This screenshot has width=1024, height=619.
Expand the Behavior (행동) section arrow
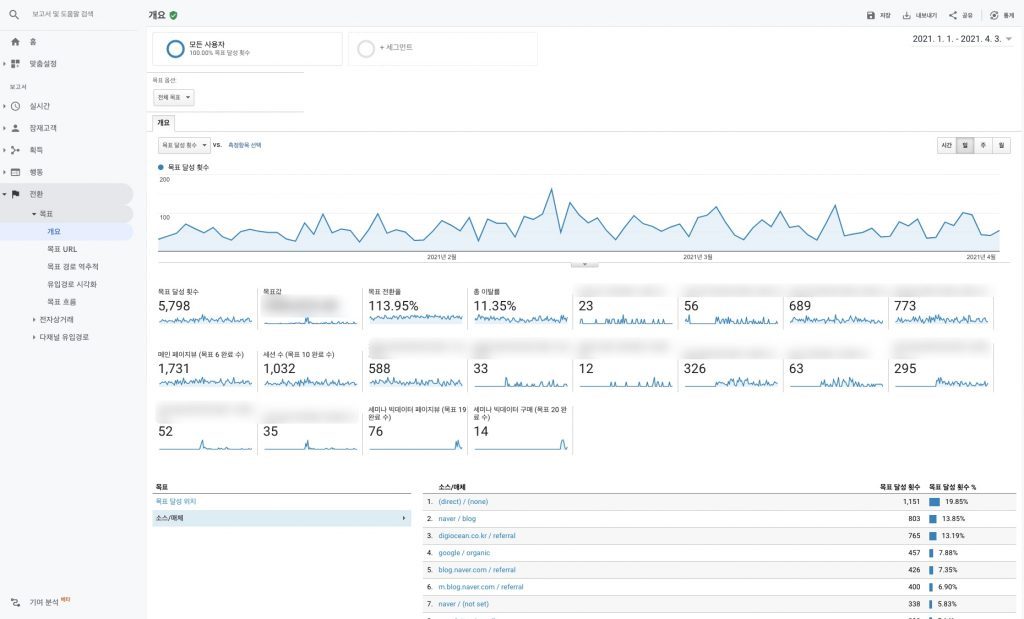click(x=4, y=172)
